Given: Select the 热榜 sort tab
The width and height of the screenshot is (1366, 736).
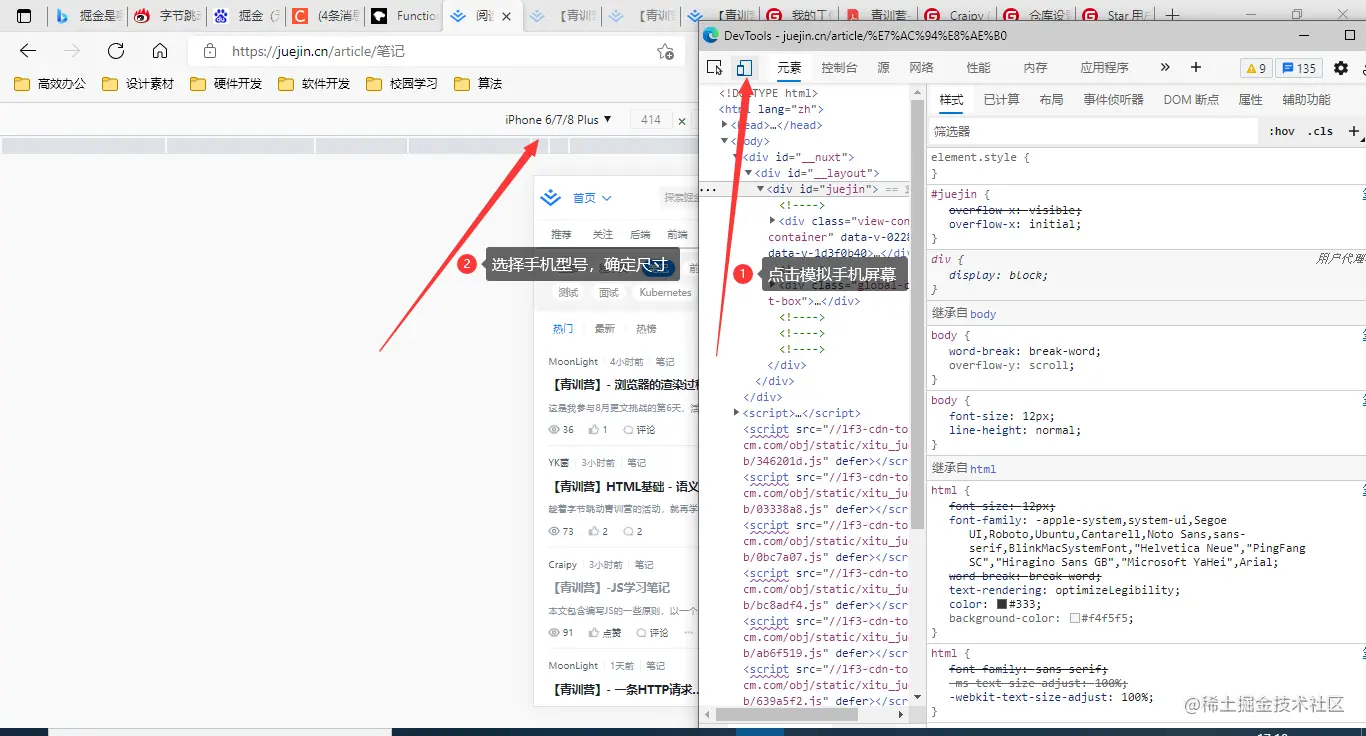Looking at the screenshot, I should coord(646,328).
